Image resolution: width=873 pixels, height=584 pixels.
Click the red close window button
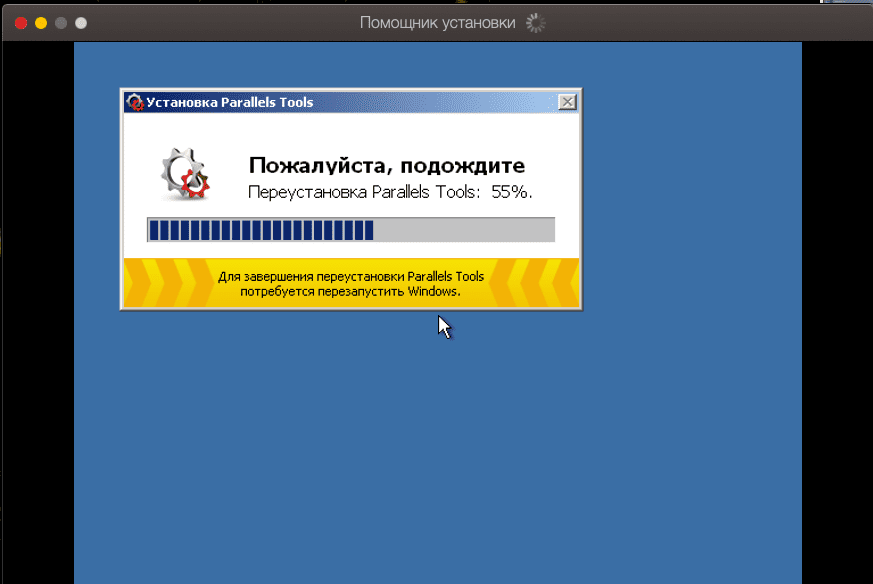click(21, 23)
